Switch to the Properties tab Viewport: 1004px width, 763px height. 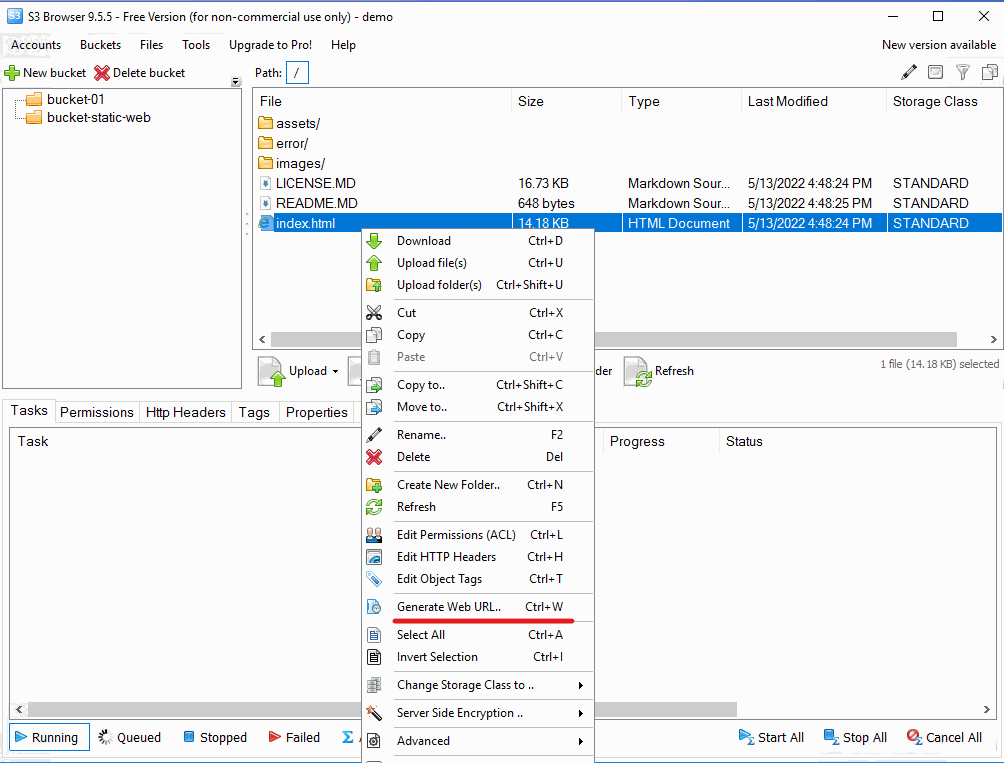[x=316, y=412]
